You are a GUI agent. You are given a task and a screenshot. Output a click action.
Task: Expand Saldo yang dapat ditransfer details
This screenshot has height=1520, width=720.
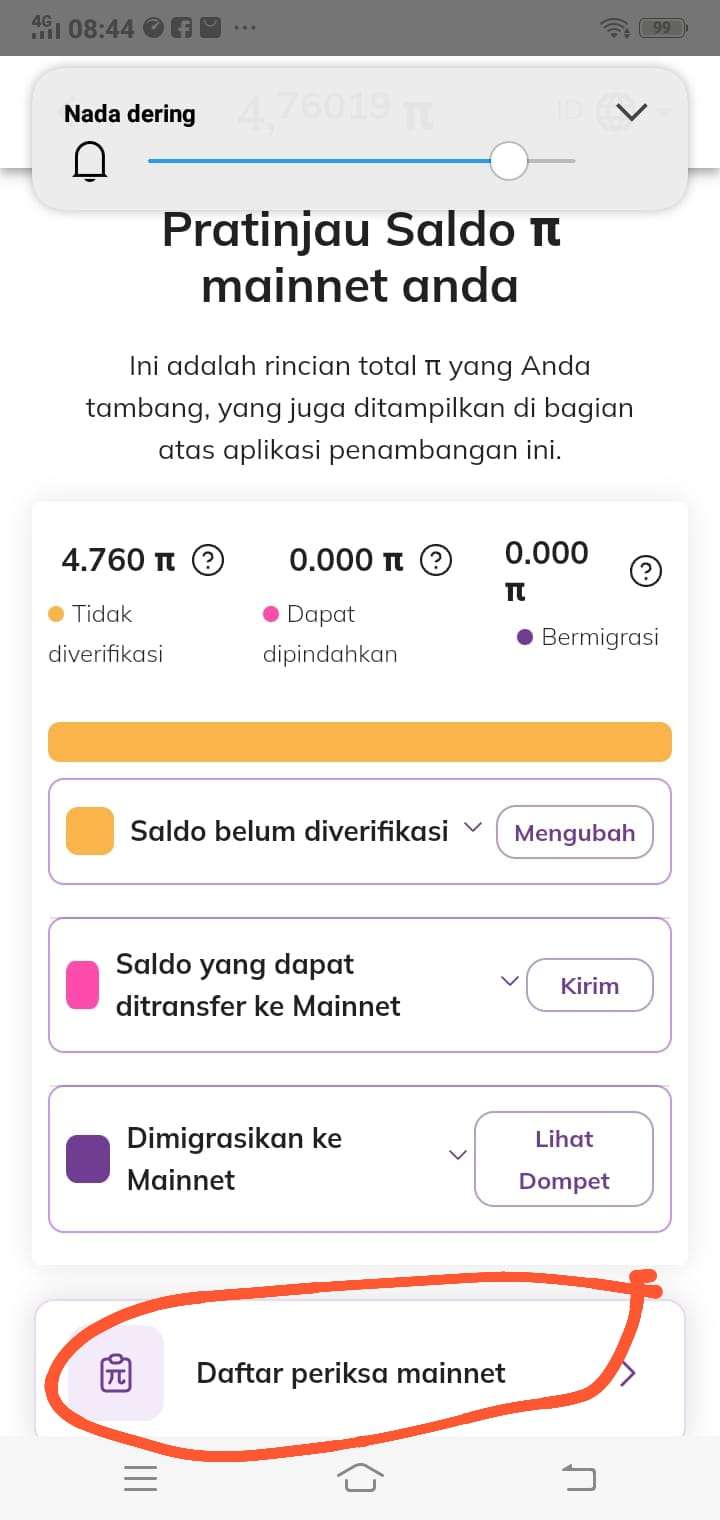(510, 981)
